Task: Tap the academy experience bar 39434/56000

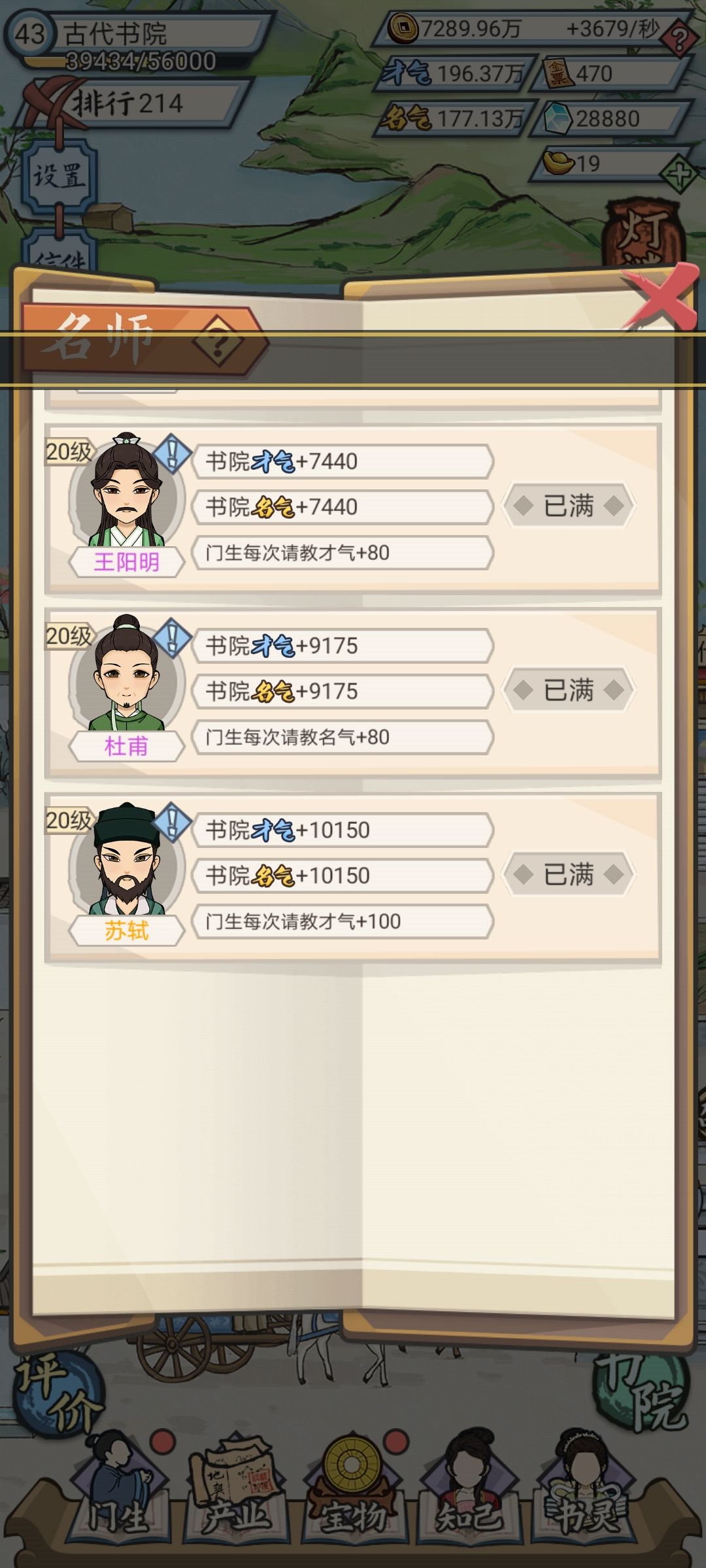Action: pos(141,61)
